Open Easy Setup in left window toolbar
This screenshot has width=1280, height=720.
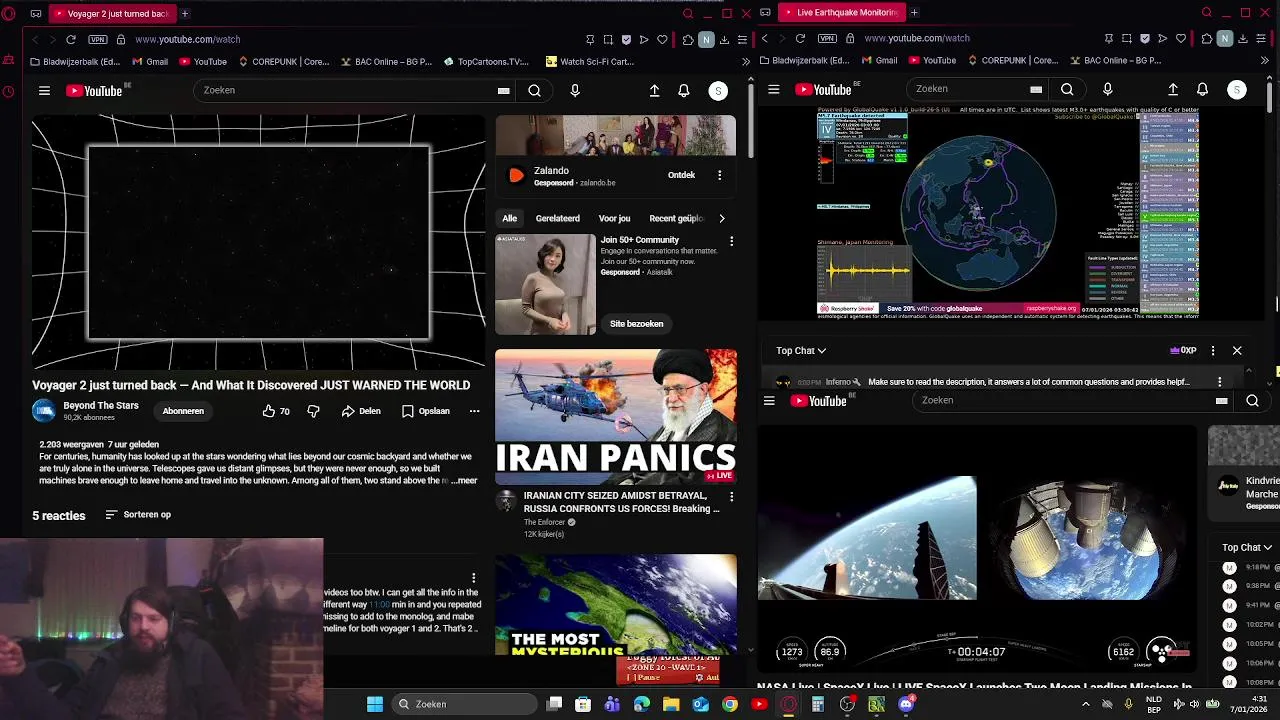point(742,39)
